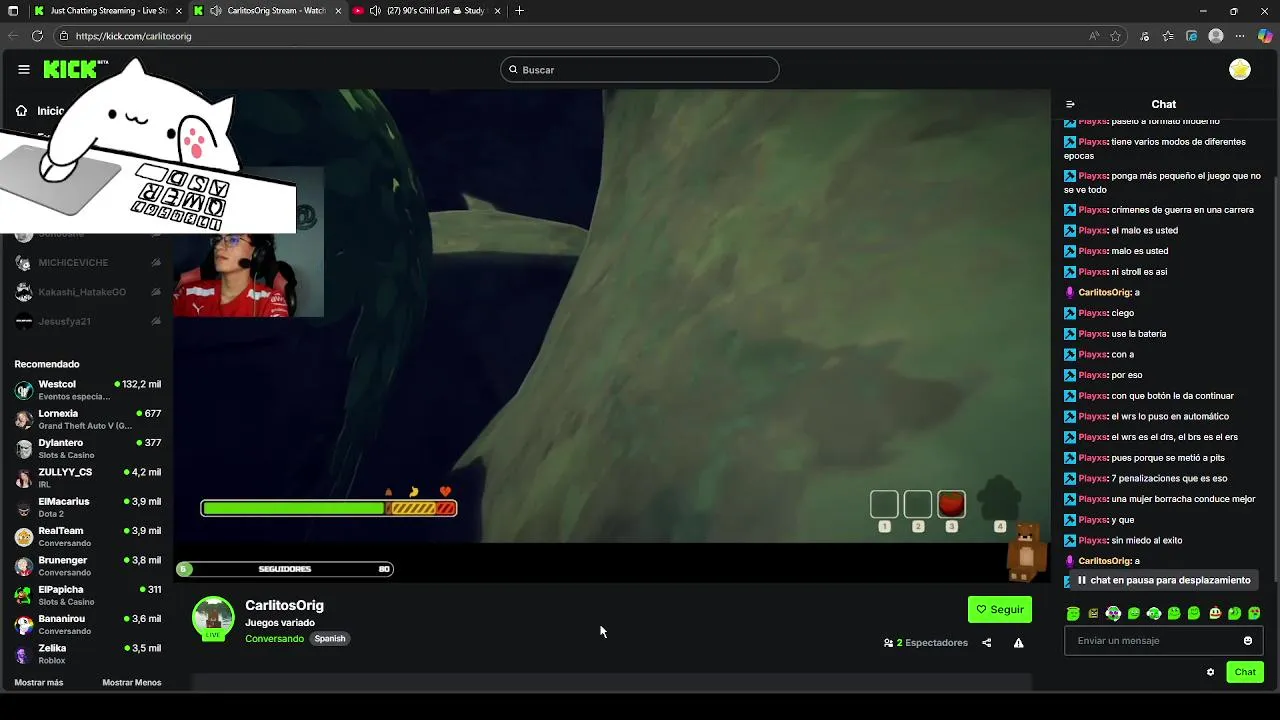Click the Seguidores follower goal progress bar
The width and height of the screenshot is (1280, 720).
coord(285,569)
